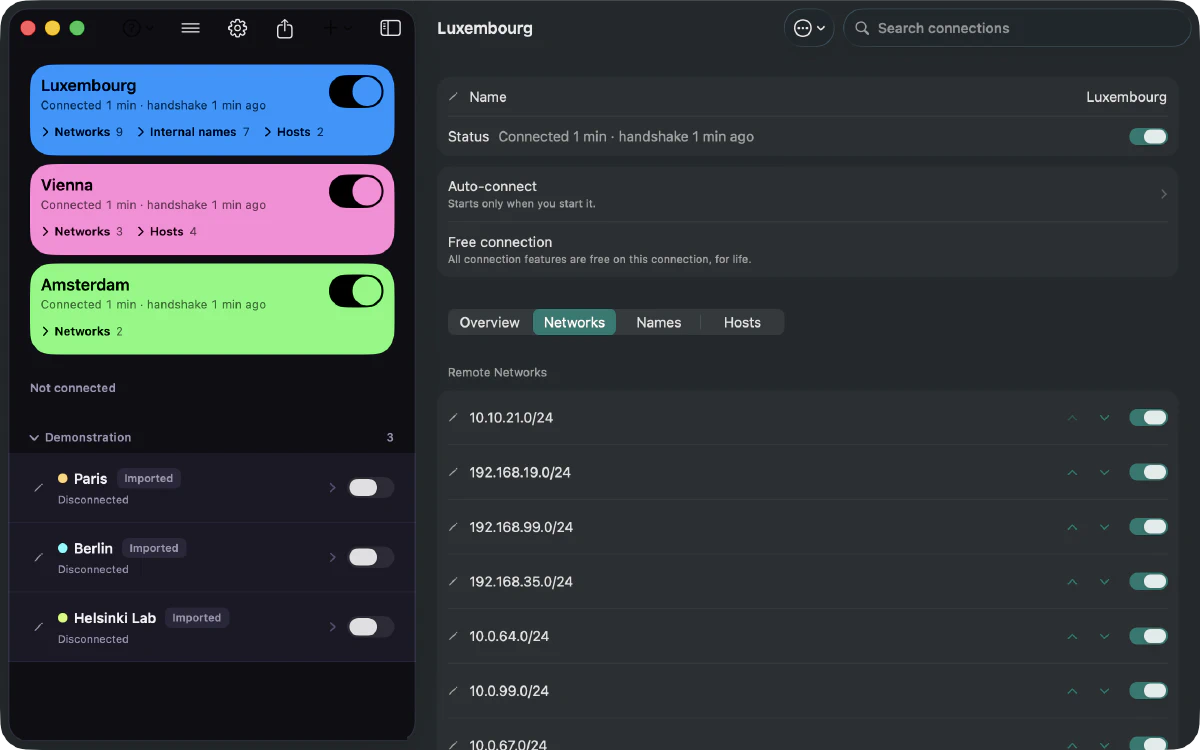This screenshot has width=1200, height=750.
Task: Click the share/export icon in toolbar
Action: coord(285,28)
